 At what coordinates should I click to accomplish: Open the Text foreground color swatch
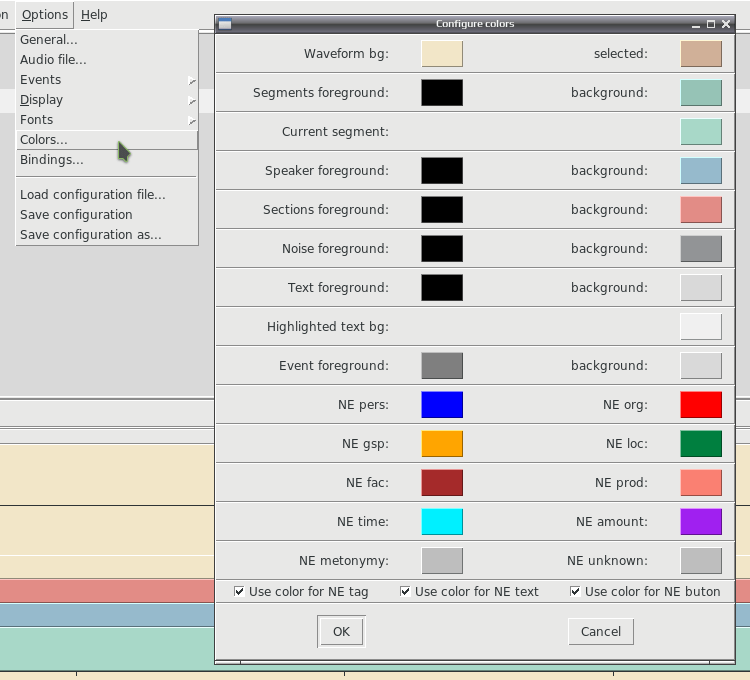click(x=442, y=287)
